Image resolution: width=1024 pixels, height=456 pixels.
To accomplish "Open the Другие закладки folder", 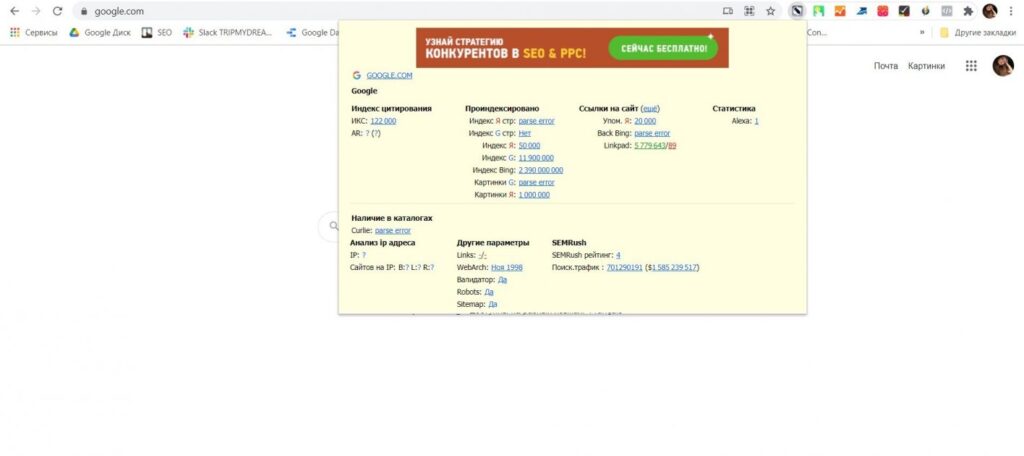I will 978,32.
